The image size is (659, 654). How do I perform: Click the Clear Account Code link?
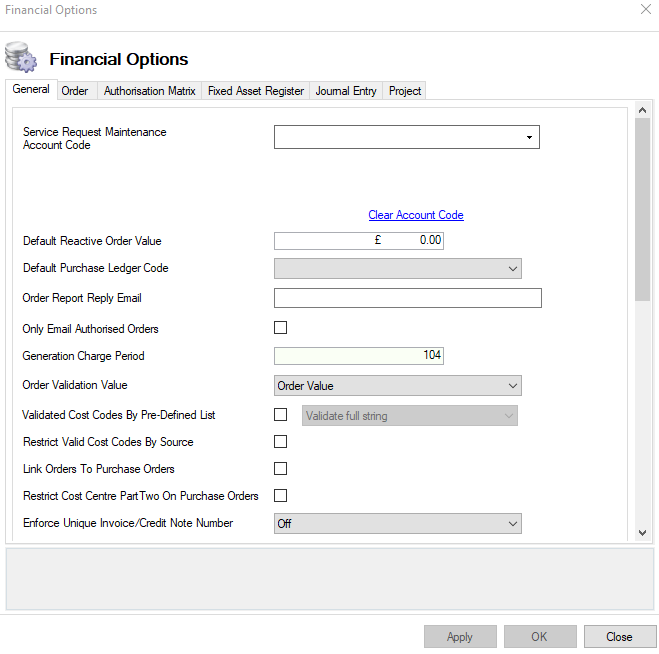(416, 215)
